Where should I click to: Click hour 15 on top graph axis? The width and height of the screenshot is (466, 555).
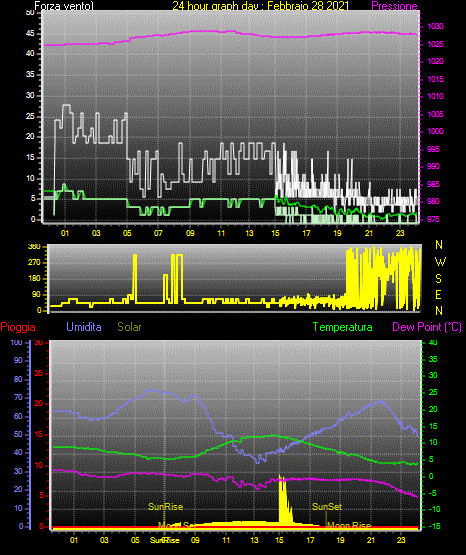275,233
